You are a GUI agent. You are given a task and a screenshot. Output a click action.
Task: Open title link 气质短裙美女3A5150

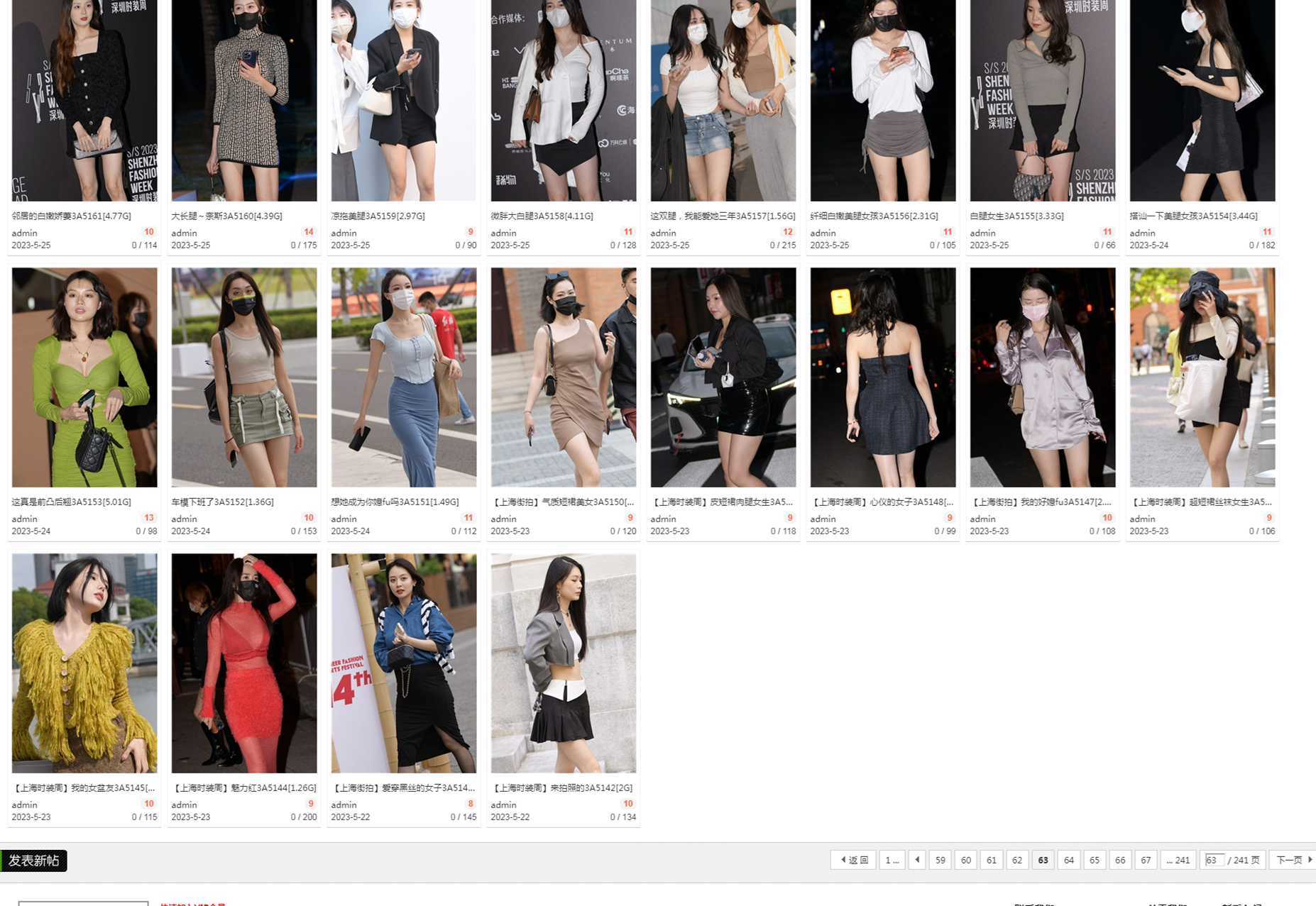pyautogui.click(x=563, y=502)
